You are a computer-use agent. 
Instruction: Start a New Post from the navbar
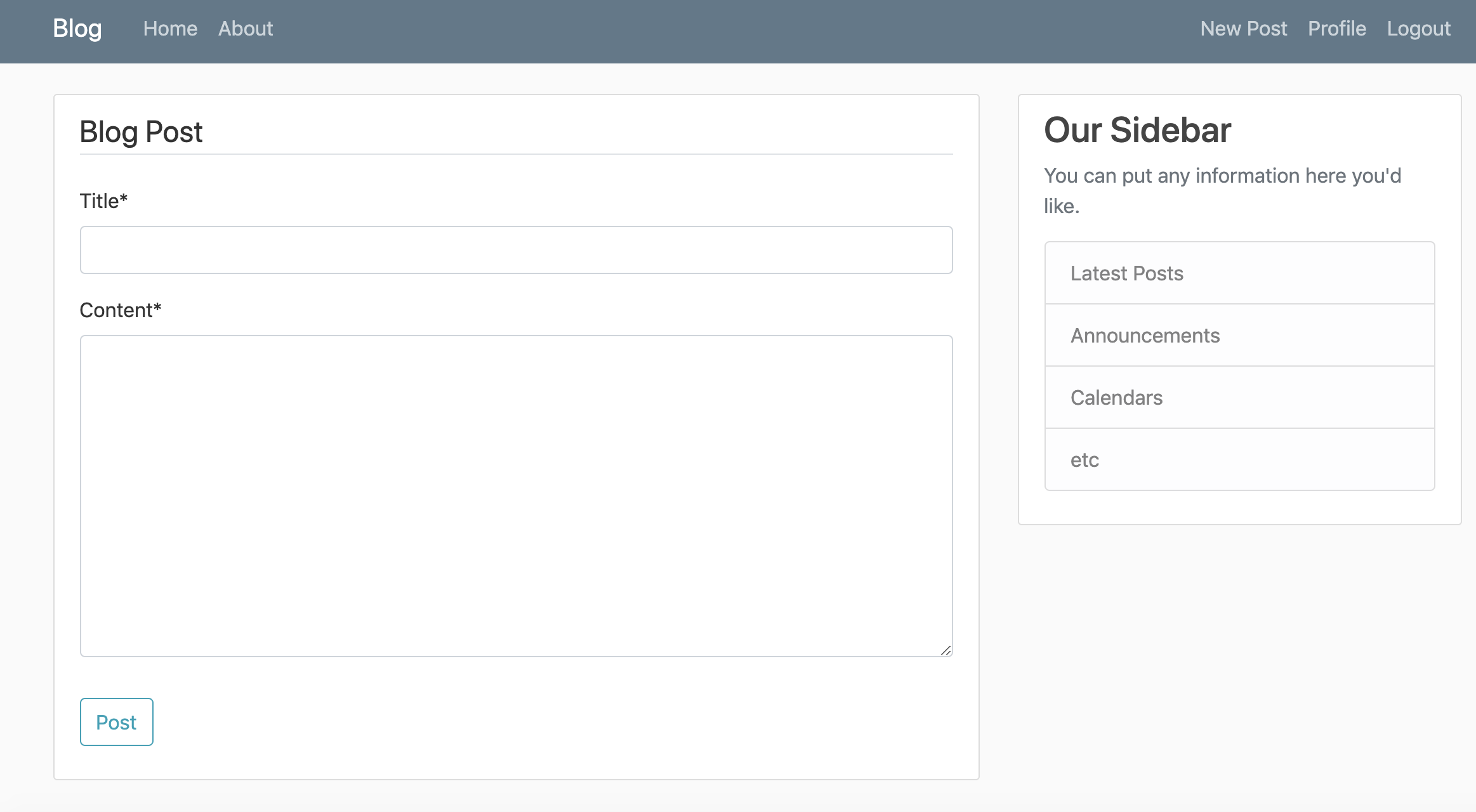coord(1244,29)
